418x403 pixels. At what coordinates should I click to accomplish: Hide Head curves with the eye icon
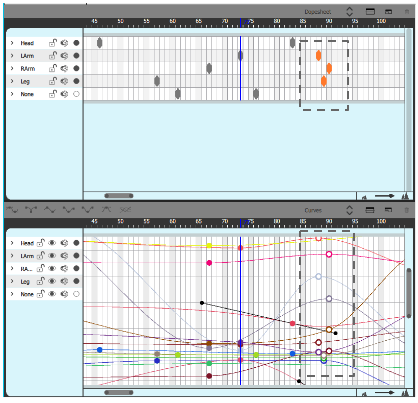point(52,243)
